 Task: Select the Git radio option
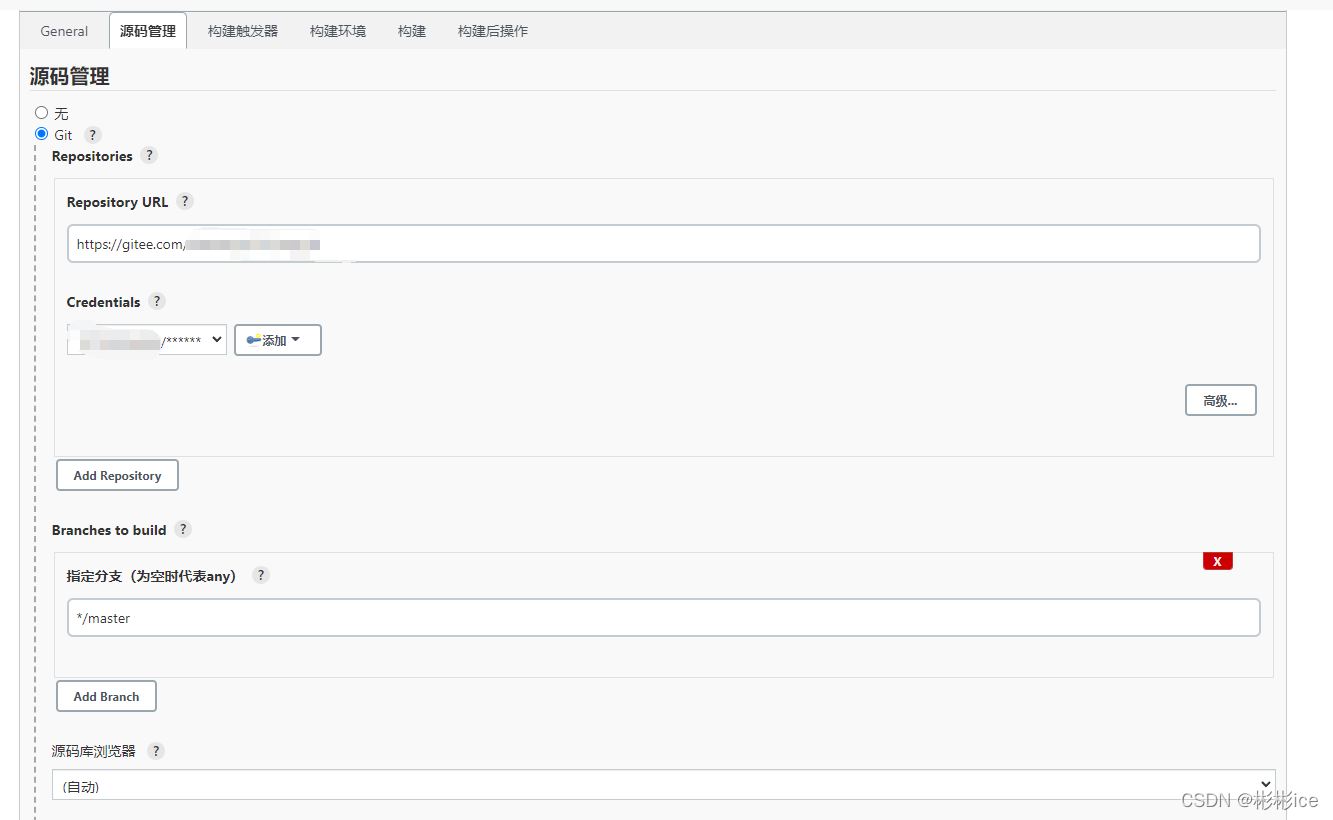tap(42, 134)
